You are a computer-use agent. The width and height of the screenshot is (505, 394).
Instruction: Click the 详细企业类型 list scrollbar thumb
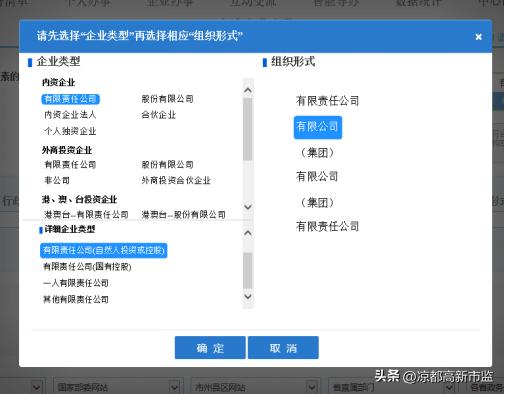248,271
